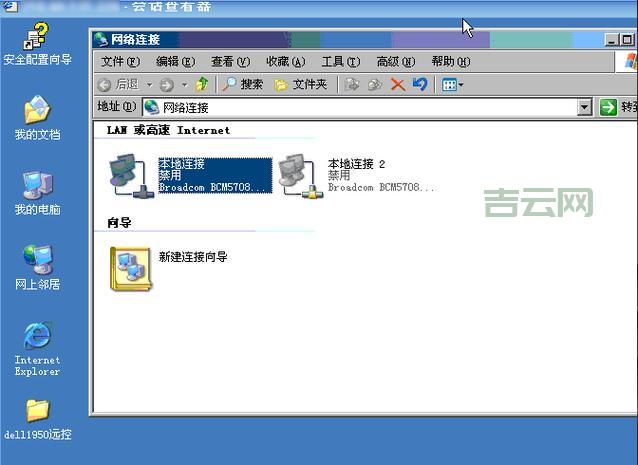Image resolution: width=638 pixels, height=465 pixels.
Task: Open the 我的文档 desktop icon
Action: pyautogui.click(x=37, y=118)
